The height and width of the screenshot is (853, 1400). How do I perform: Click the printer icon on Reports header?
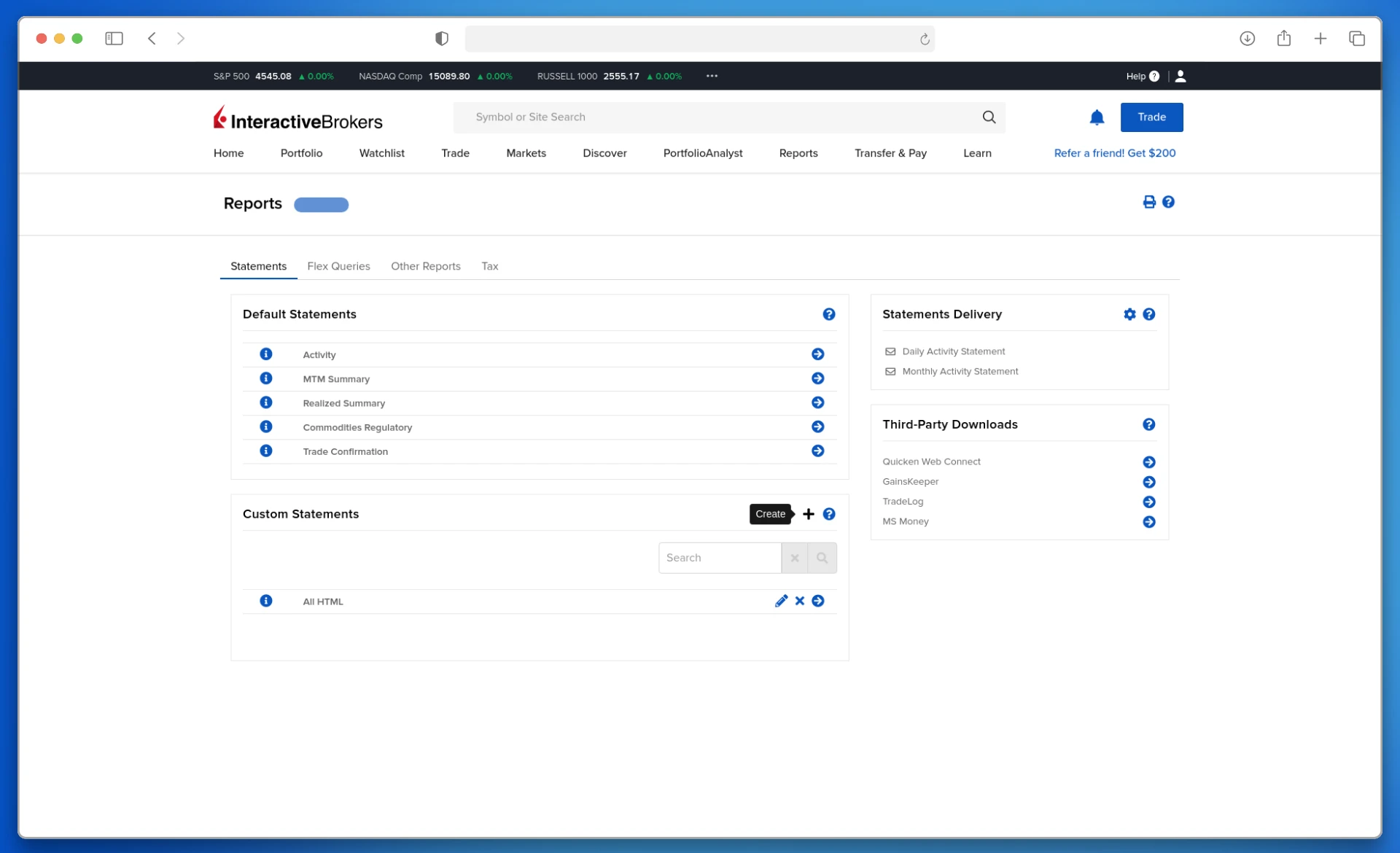(1149, 202)
